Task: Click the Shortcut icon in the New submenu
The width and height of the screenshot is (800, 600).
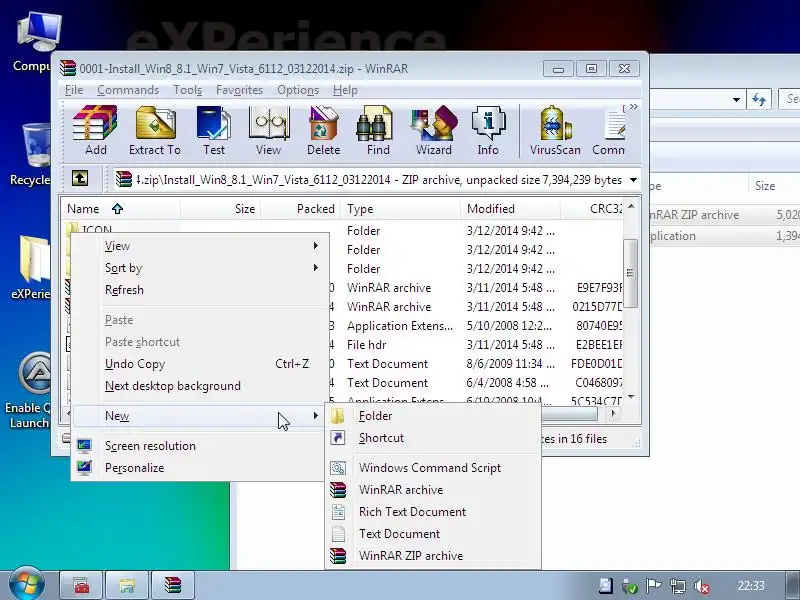Action: pyautogui.click(x=338, y=438)
